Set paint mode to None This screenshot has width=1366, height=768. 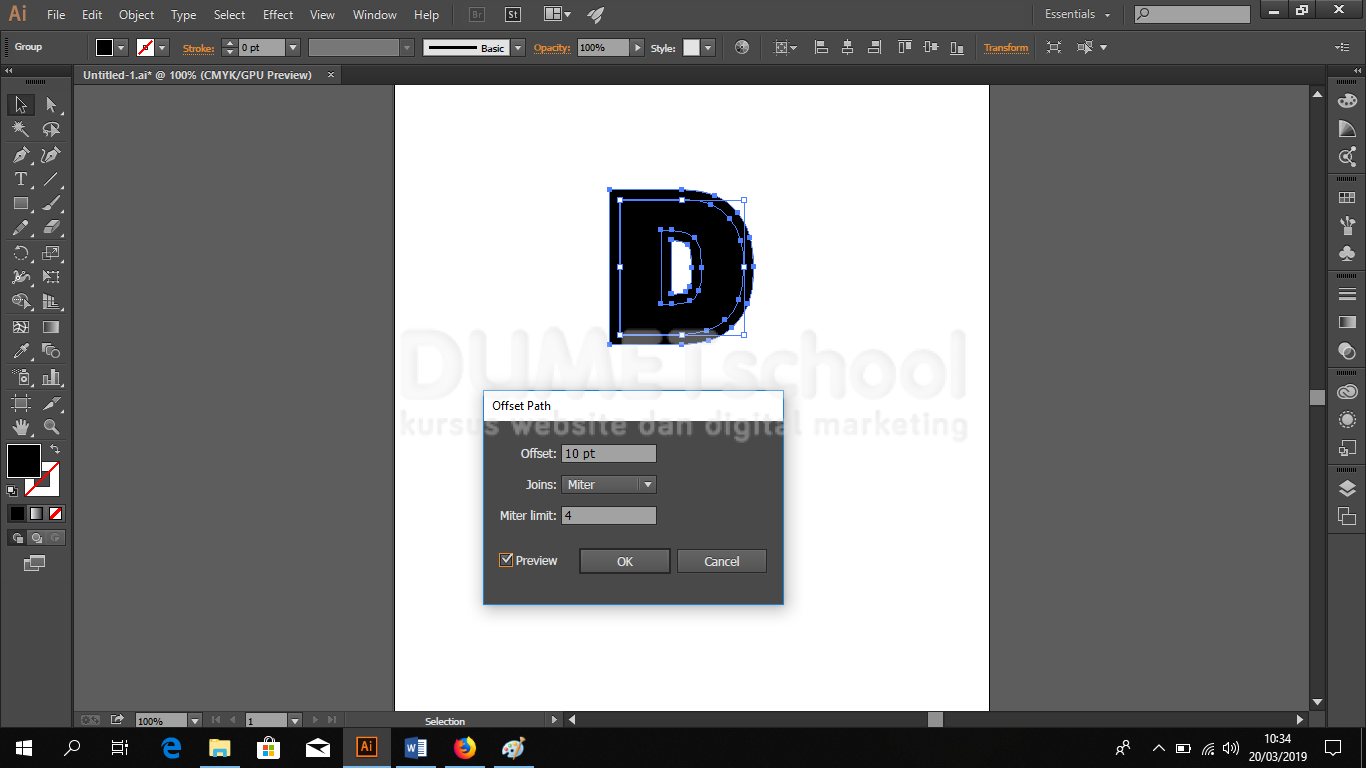pyautogui.click(x=56, y=513)
